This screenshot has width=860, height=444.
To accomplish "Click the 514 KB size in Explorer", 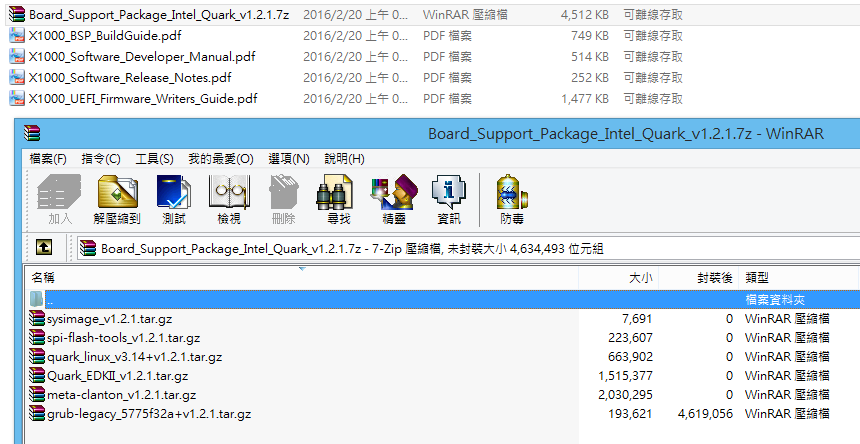I will 590,56.
